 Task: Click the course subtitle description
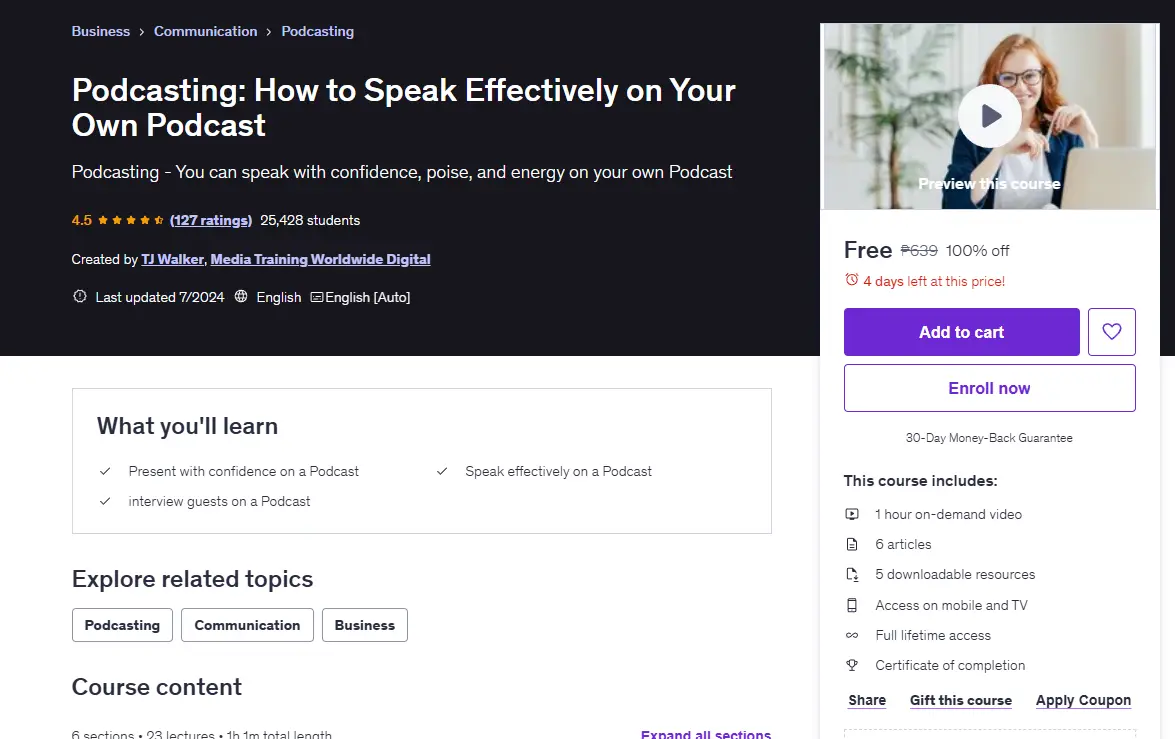click(402, 172)
